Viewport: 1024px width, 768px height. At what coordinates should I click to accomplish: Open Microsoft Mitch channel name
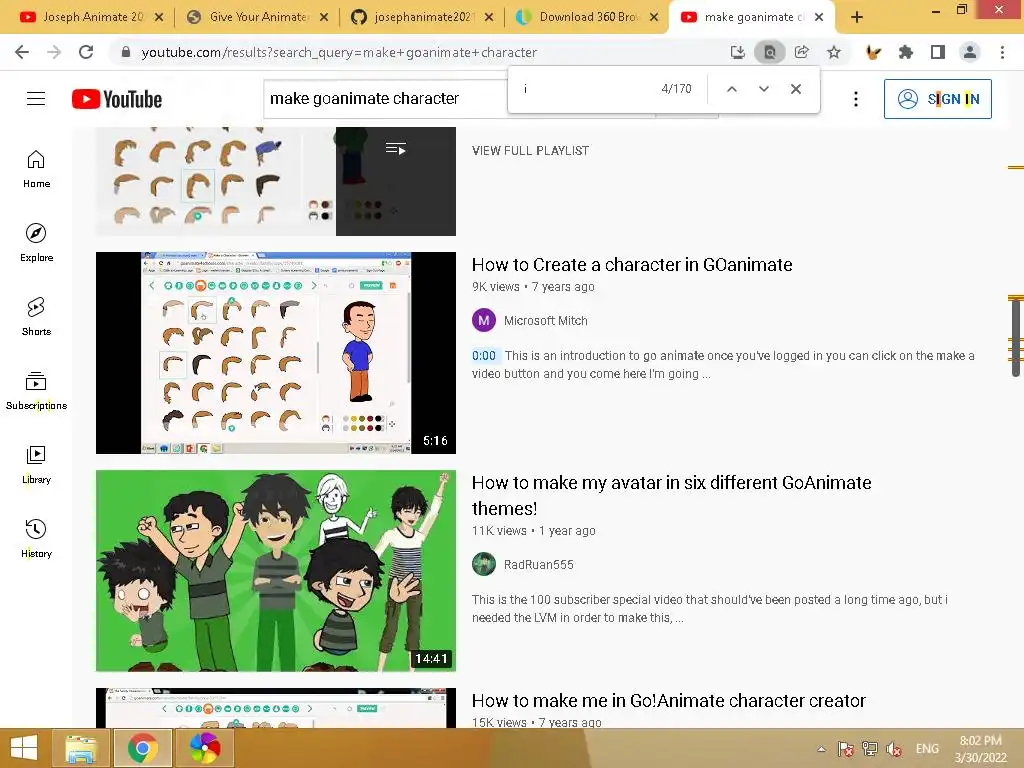coord(545,321)
